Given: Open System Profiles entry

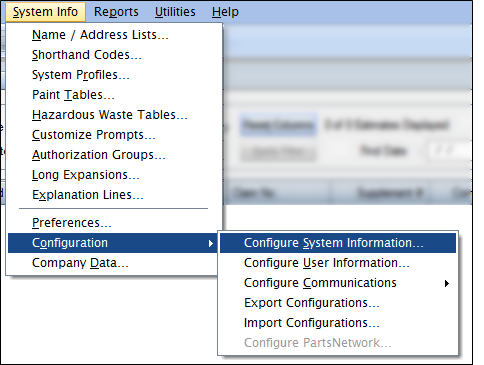Looking at the screenshot, I should 115,75.
